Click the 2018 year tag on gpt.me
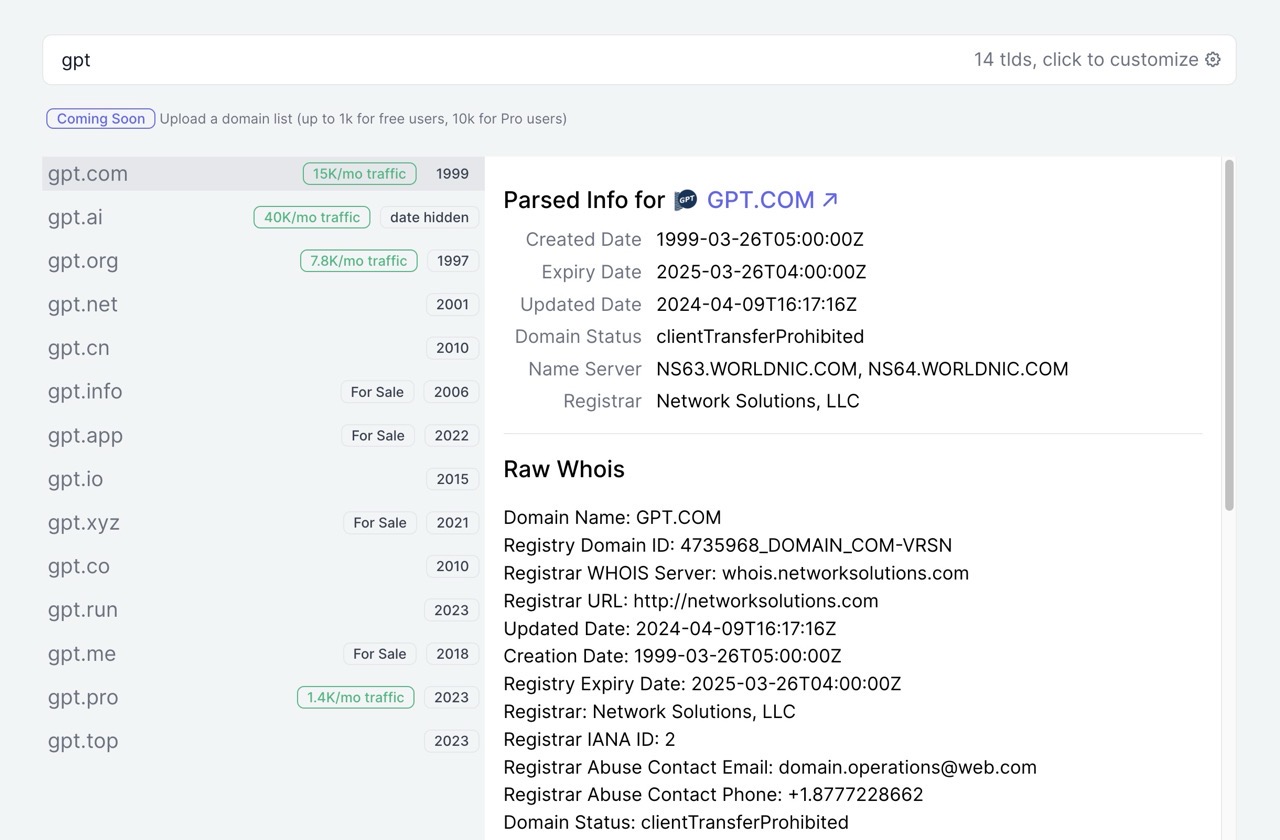Image resolution: width=1280 pixels, height=840 pixels. point(452,653)
